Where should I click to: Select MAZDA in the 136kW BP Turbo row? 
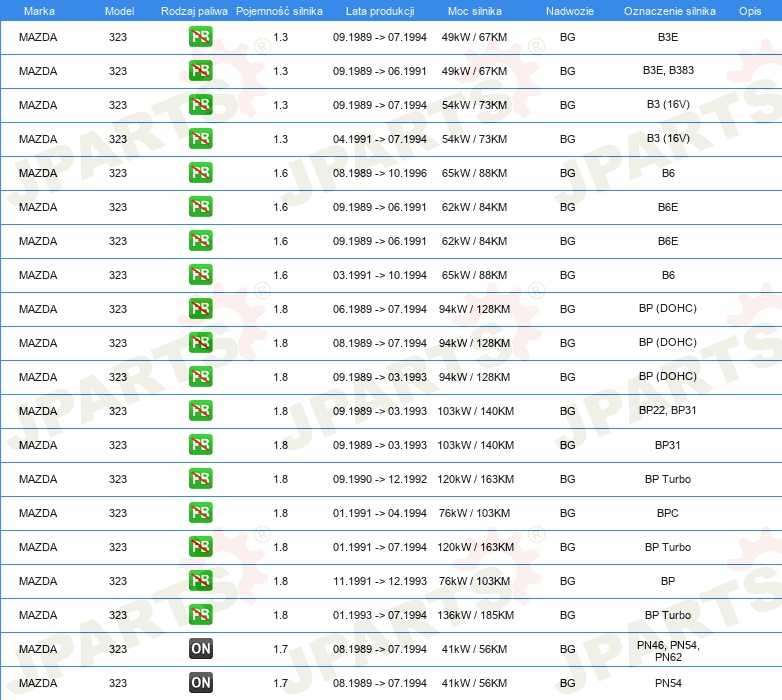pyautogui.click(x=38, y=615)
